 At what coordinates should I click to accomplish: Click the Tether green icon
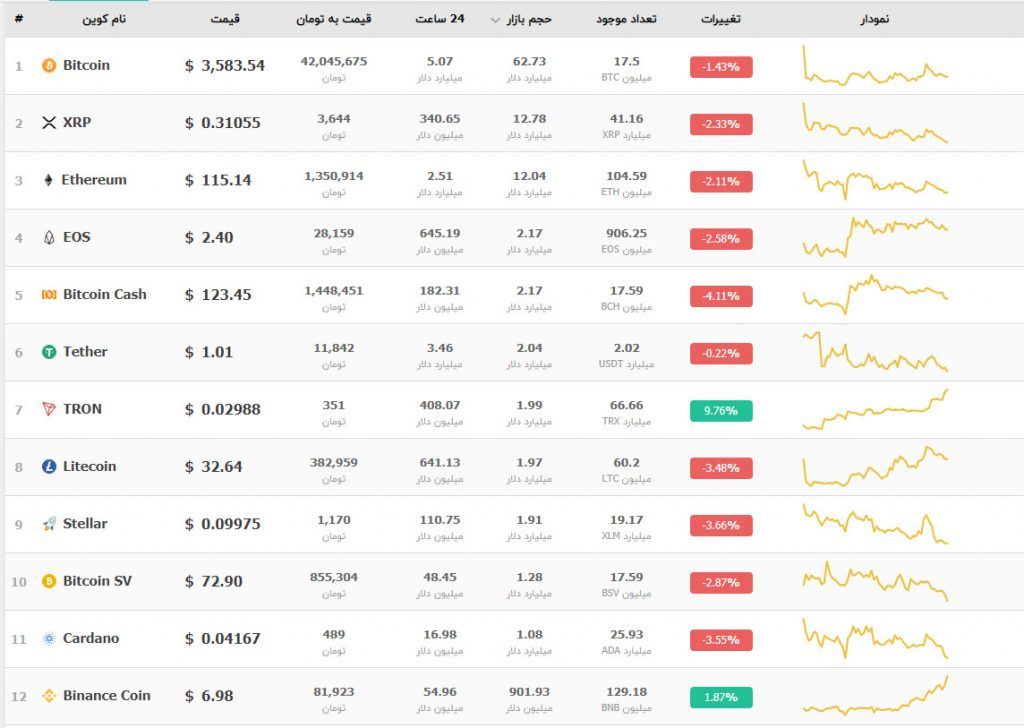click(49, 352)
